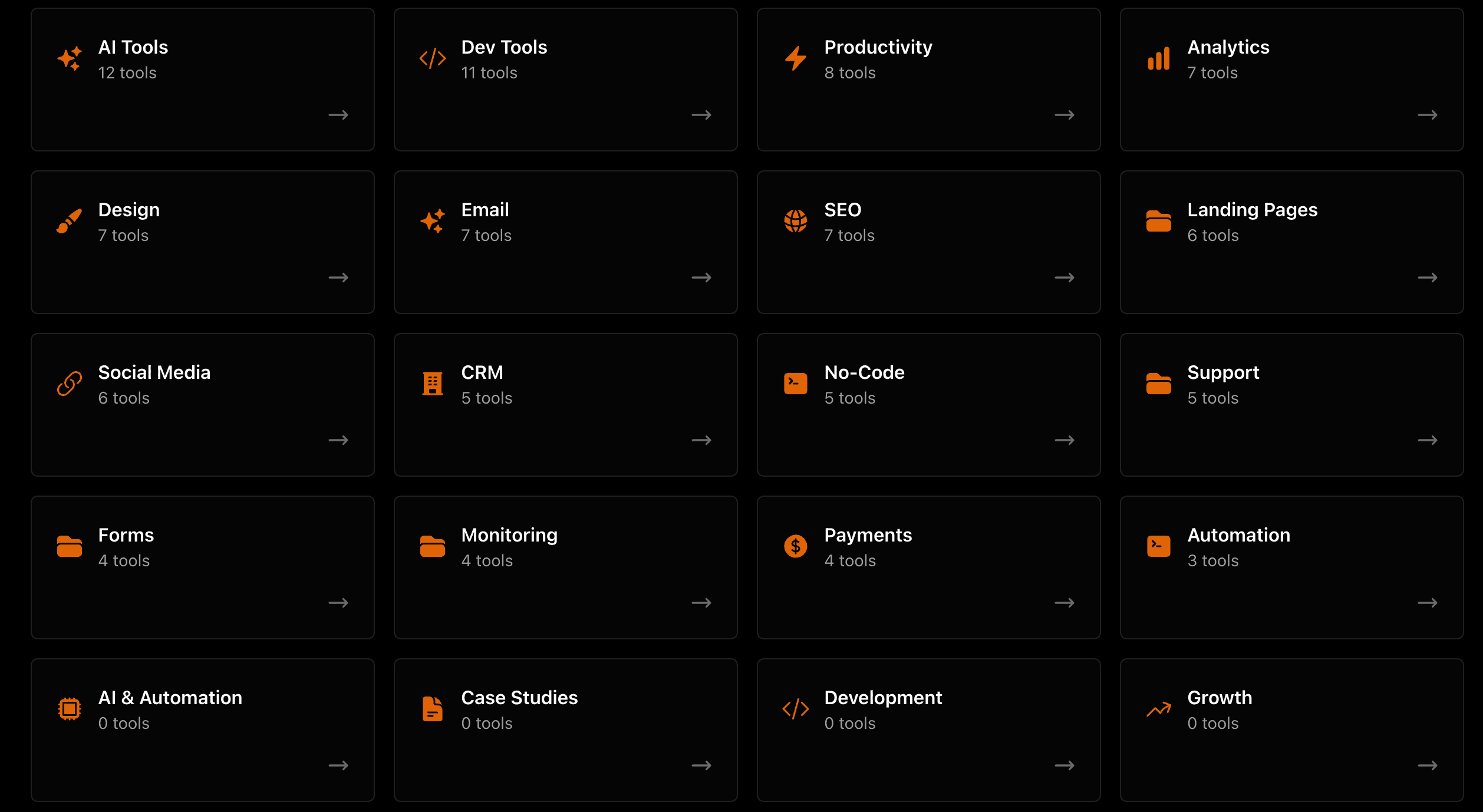Viewport: 1483px width, 812px height.
Task: Select the Productivity lightning bolt icon
Action: (x=795, y=58)
